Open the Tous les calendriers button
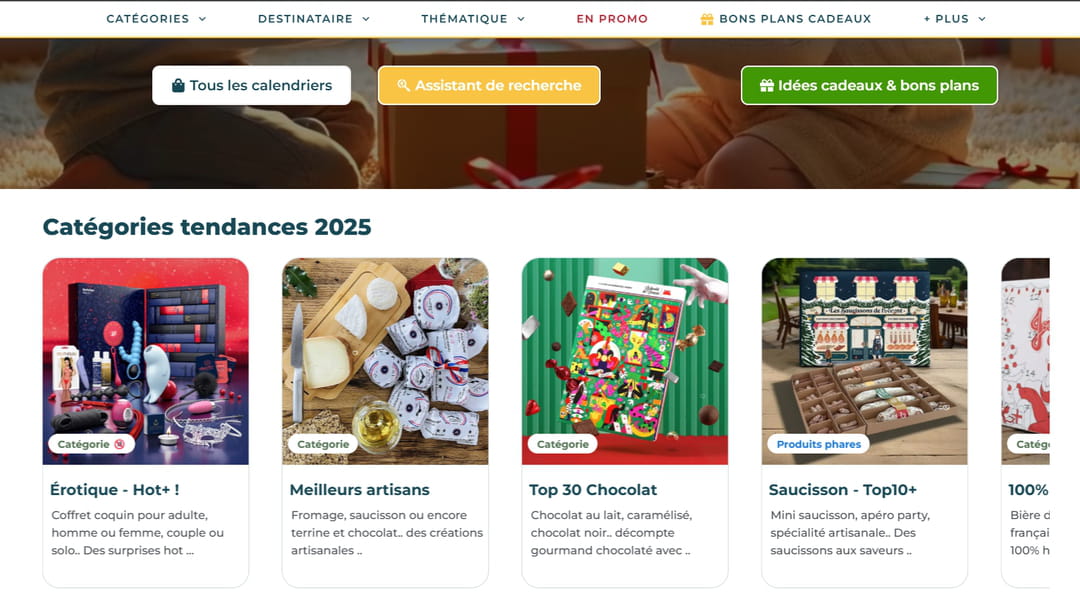This screenshot has width=1080, height=603. [251, 85]
